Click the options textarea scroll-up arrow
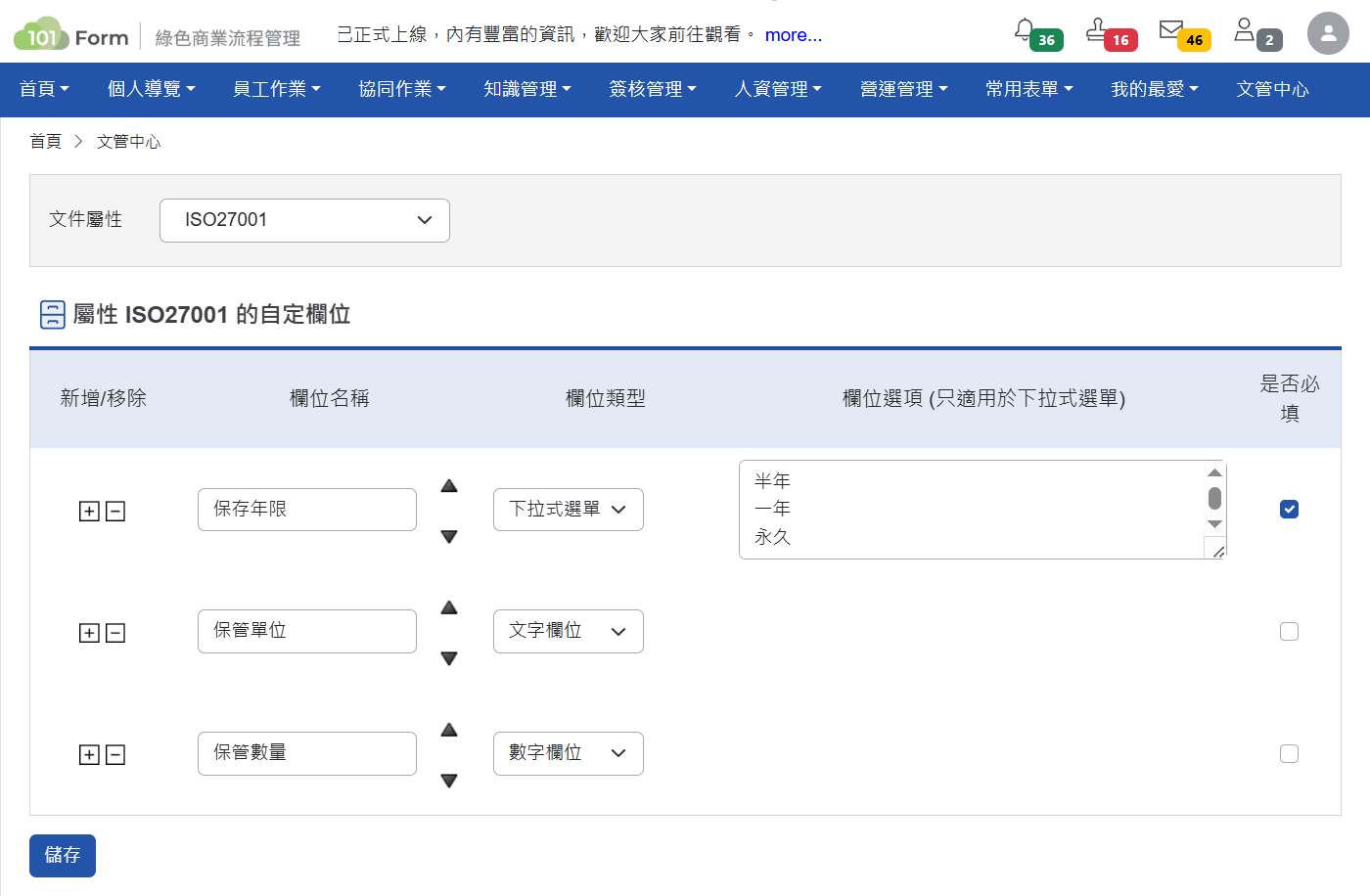 tap(1214, 472)
